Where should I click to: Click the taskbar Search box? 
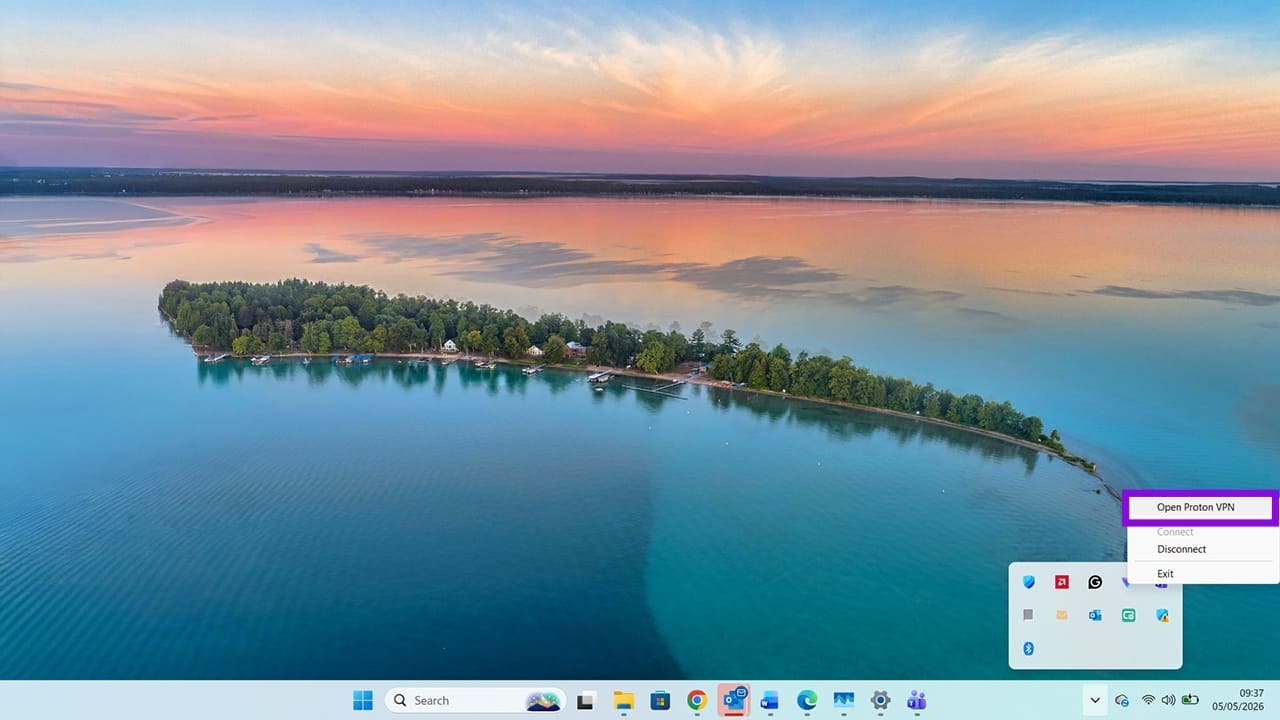(x=475, y=700)
